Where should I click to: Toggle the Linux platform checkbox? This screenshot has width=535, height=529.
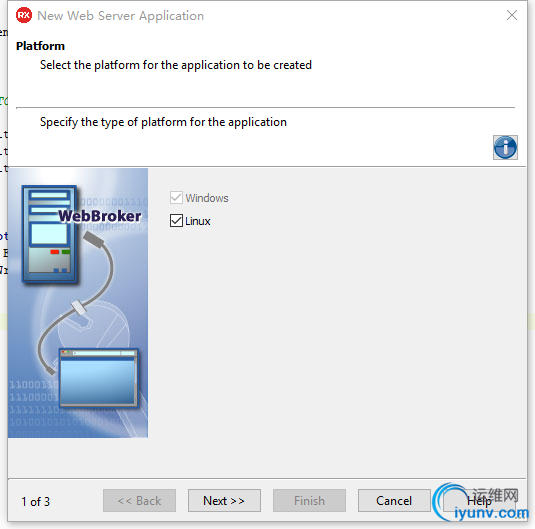[176, 221]
